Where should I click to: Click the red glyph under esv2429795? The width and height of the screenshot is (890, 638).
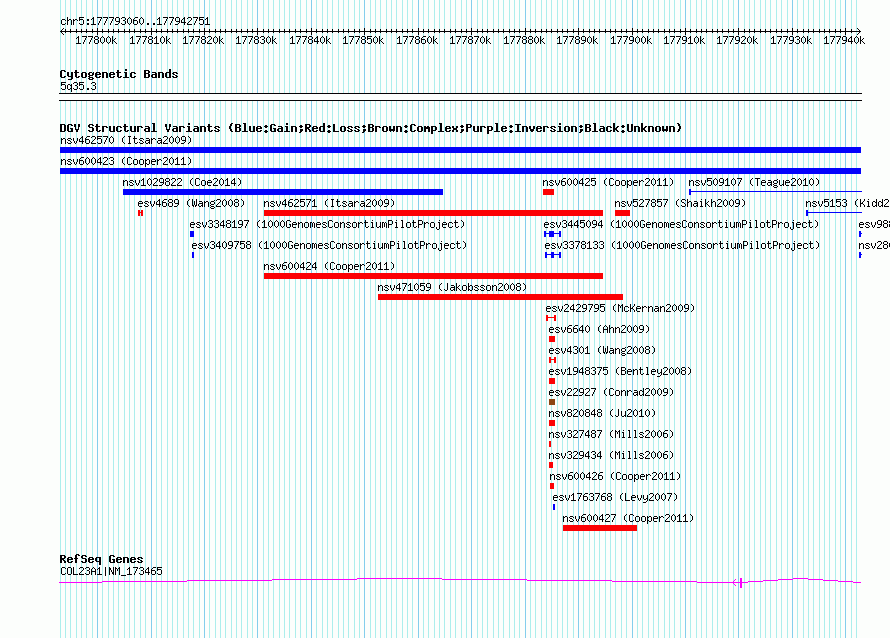(551, 318)
